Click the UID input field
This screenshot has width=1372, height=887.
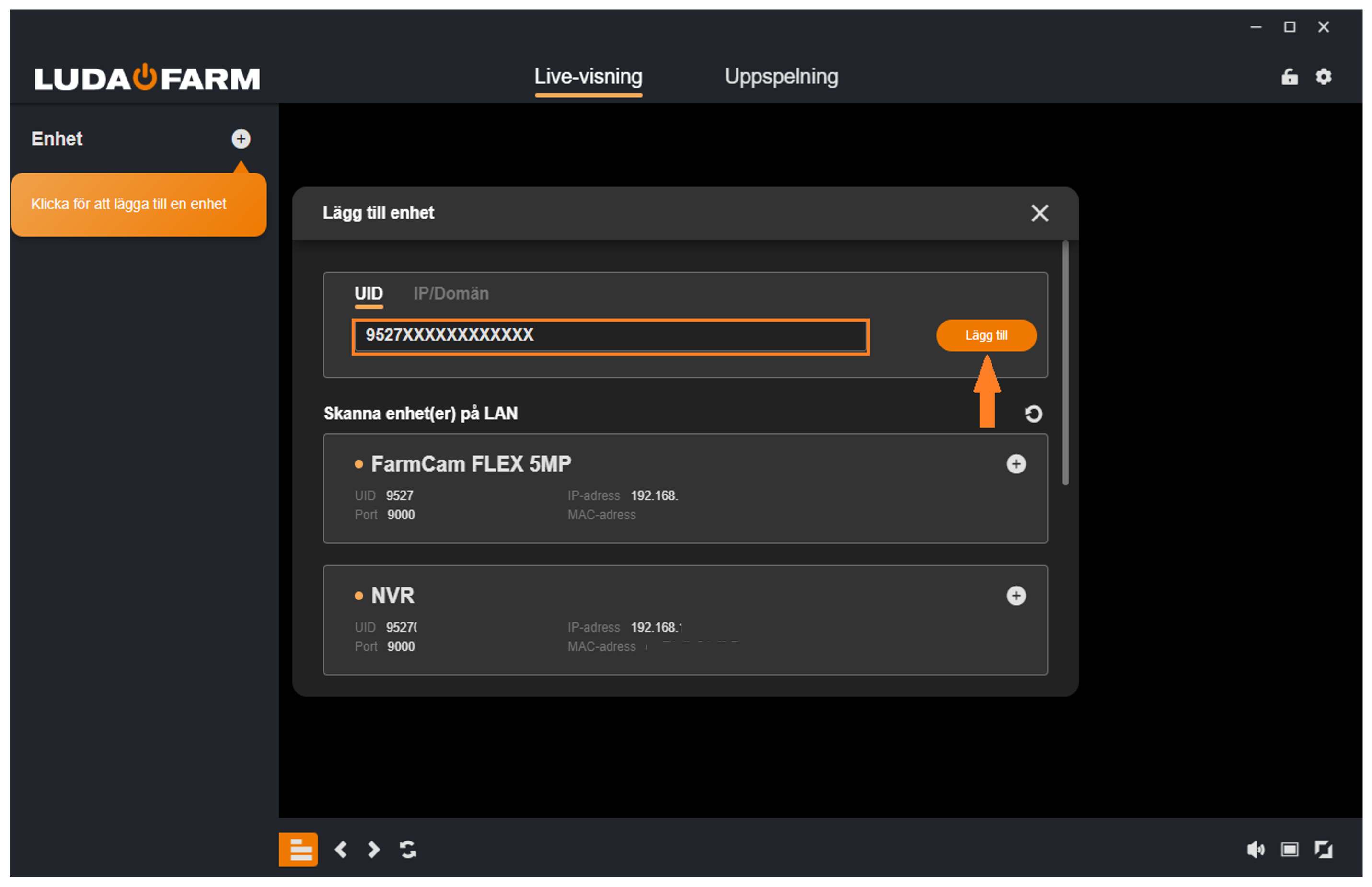tap(611, 336)
